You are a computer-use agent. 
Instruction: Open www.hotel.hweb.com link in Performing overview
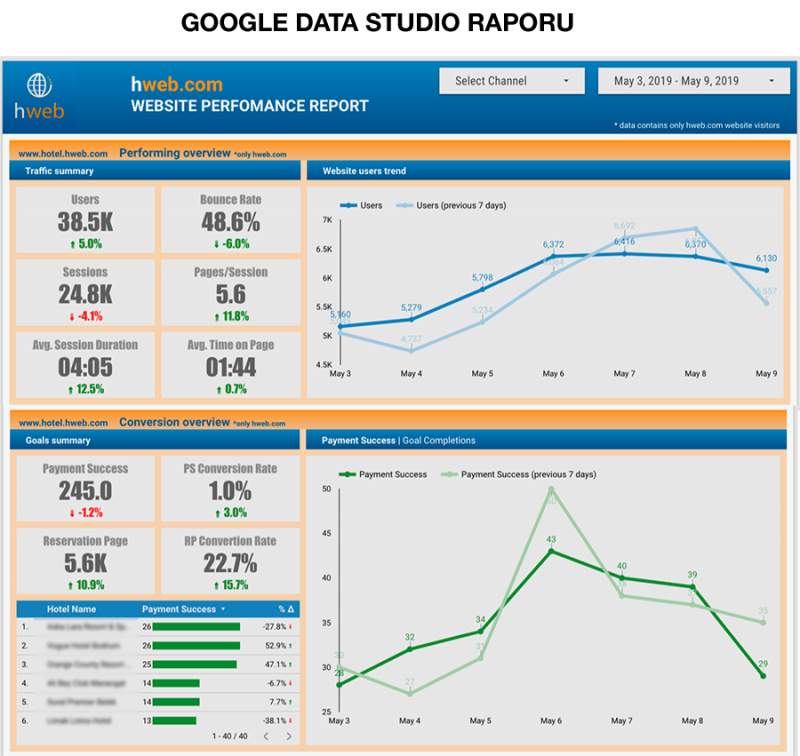point(63,154)
